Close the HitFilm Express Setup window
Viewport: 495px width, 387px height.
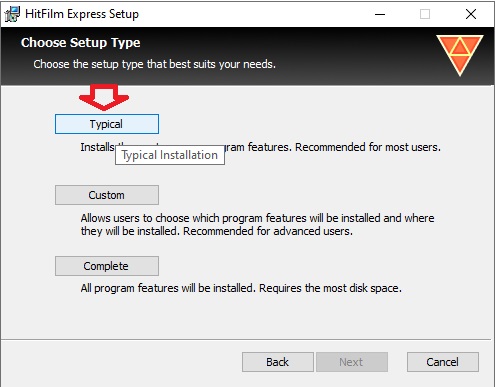471,14
